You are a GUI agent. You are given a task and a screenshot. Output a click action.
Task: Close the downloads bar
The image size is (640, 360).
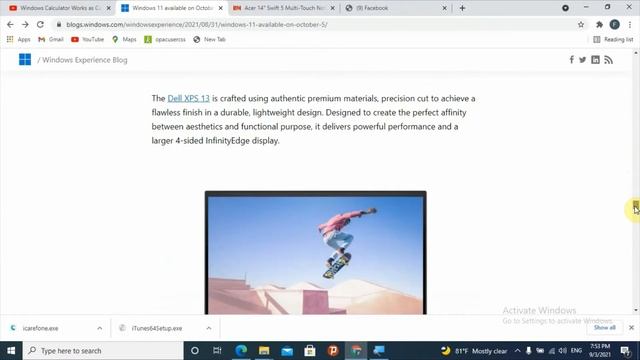pos(631,327)
